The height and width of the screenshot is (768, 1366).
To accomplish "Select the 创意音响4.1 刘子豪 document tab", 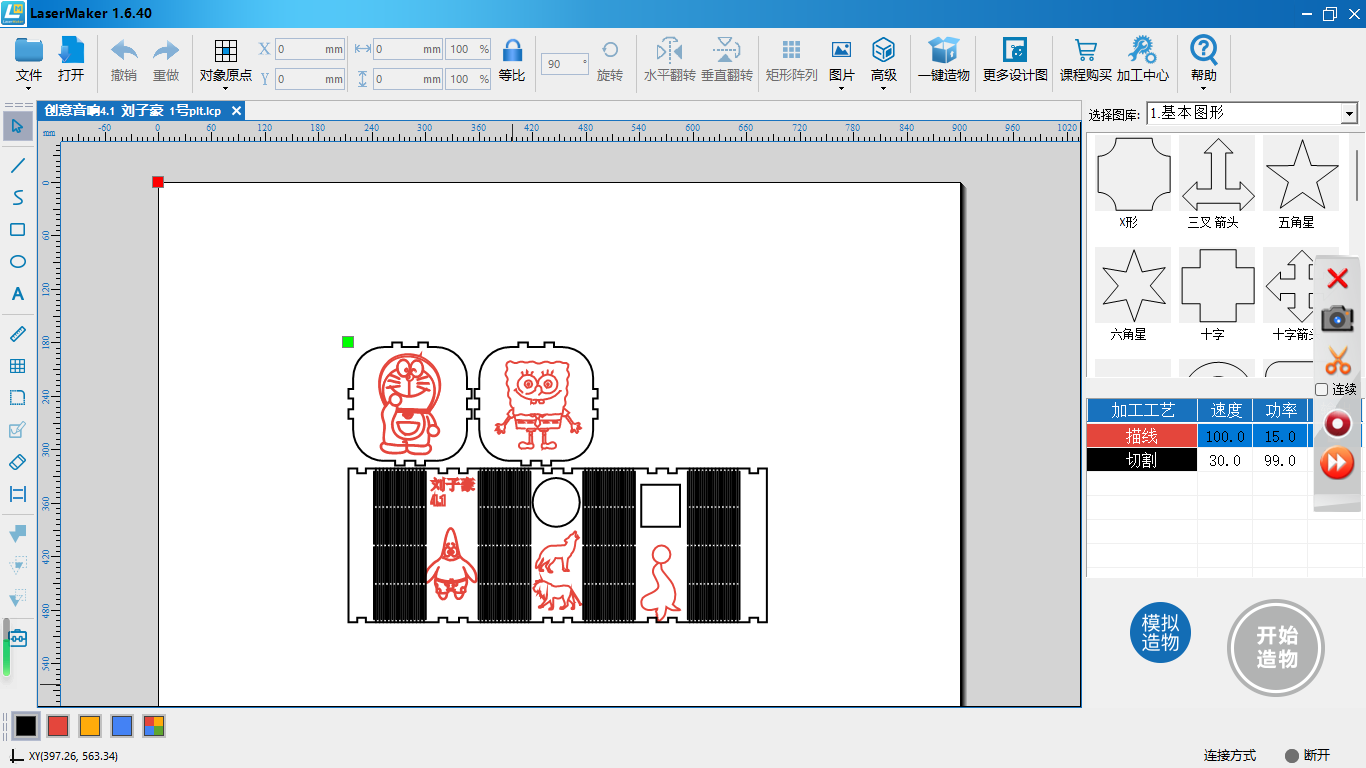I will [x=142, y=110].
